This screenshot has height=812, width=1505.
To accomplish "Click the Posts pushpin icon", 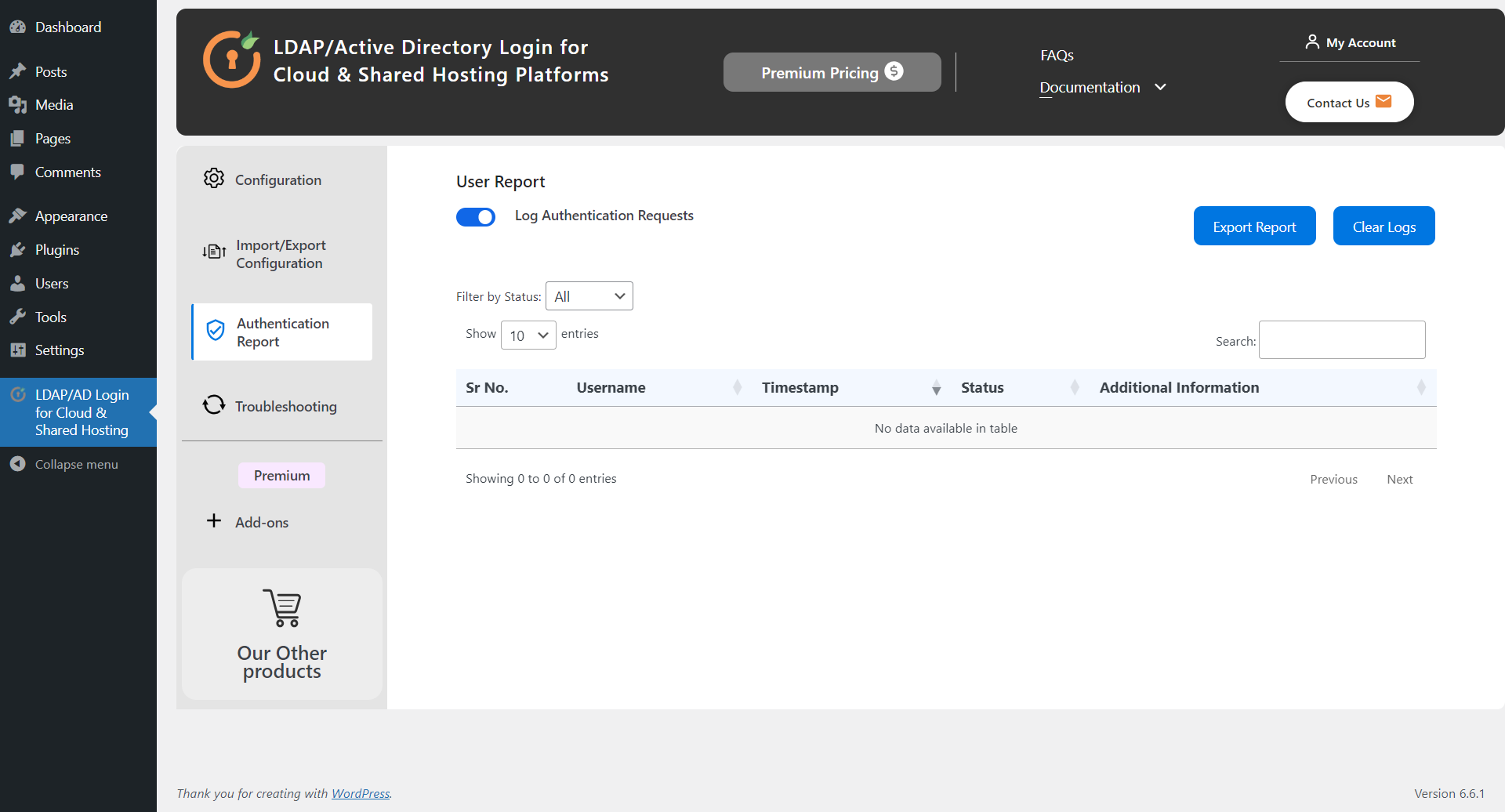I will click(x=17, y=72).
